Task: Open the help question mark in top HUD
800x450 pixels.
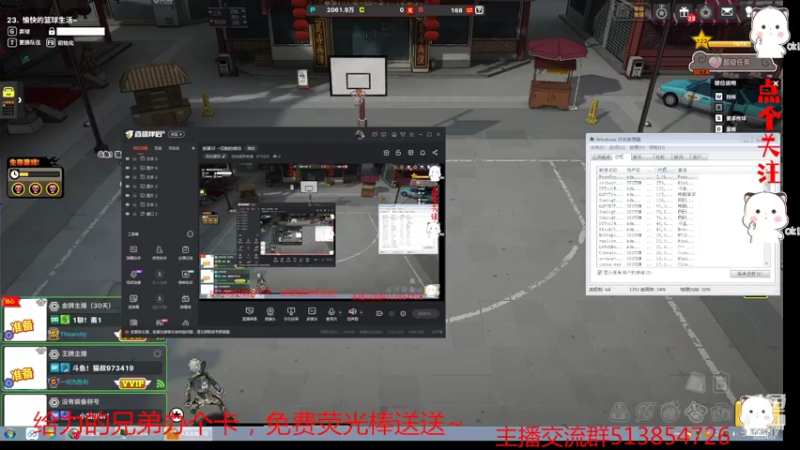Action: (479, 10)
